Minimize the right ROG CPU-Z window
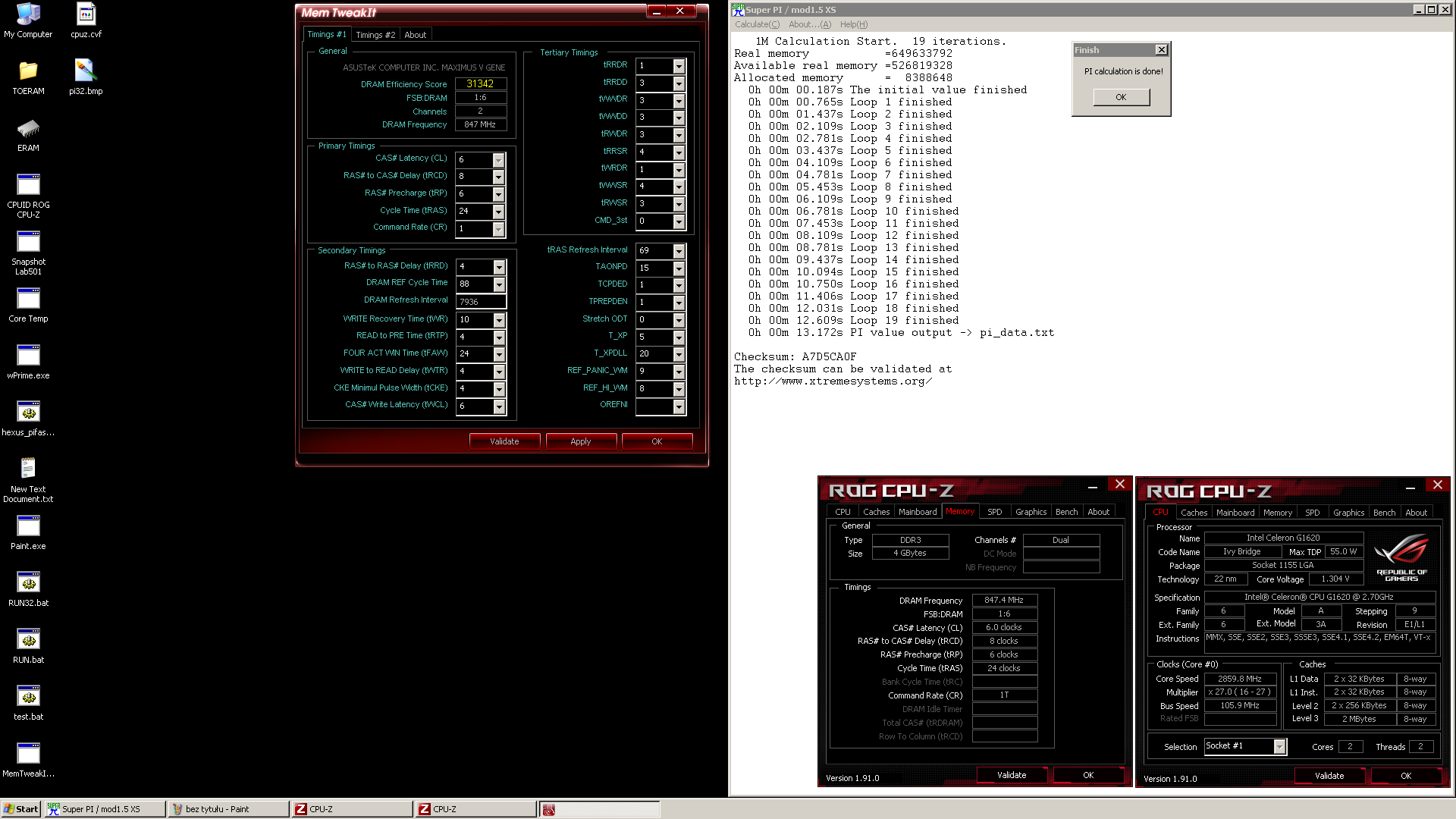The height and width of the screenshot is (819, 1456). (x=1410, y=488)
